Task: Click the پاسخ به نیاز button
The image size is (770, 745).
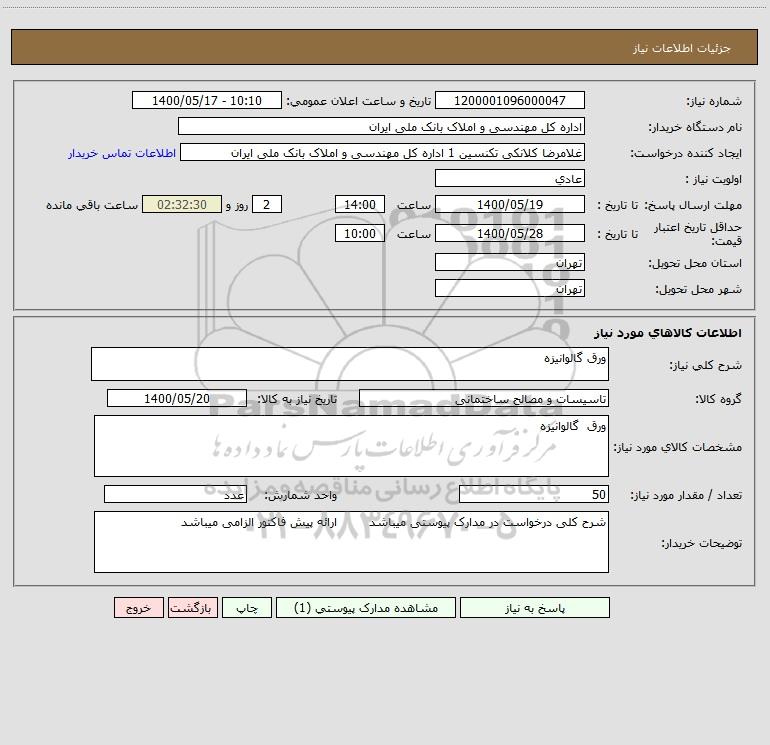Action: 535,607
